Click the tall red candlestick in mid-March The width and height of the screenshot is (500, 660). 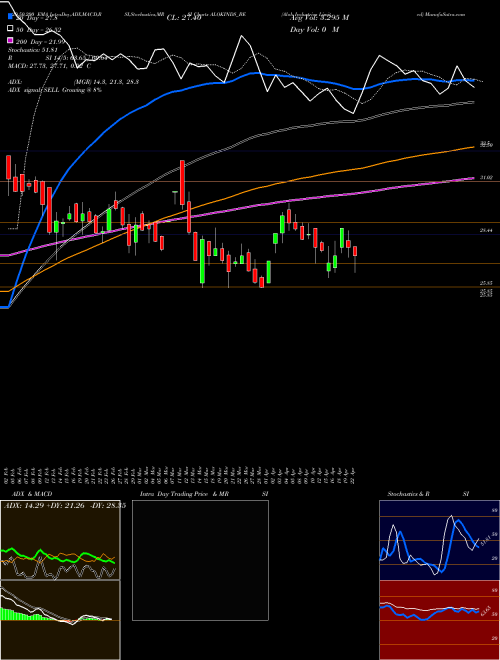182,182
